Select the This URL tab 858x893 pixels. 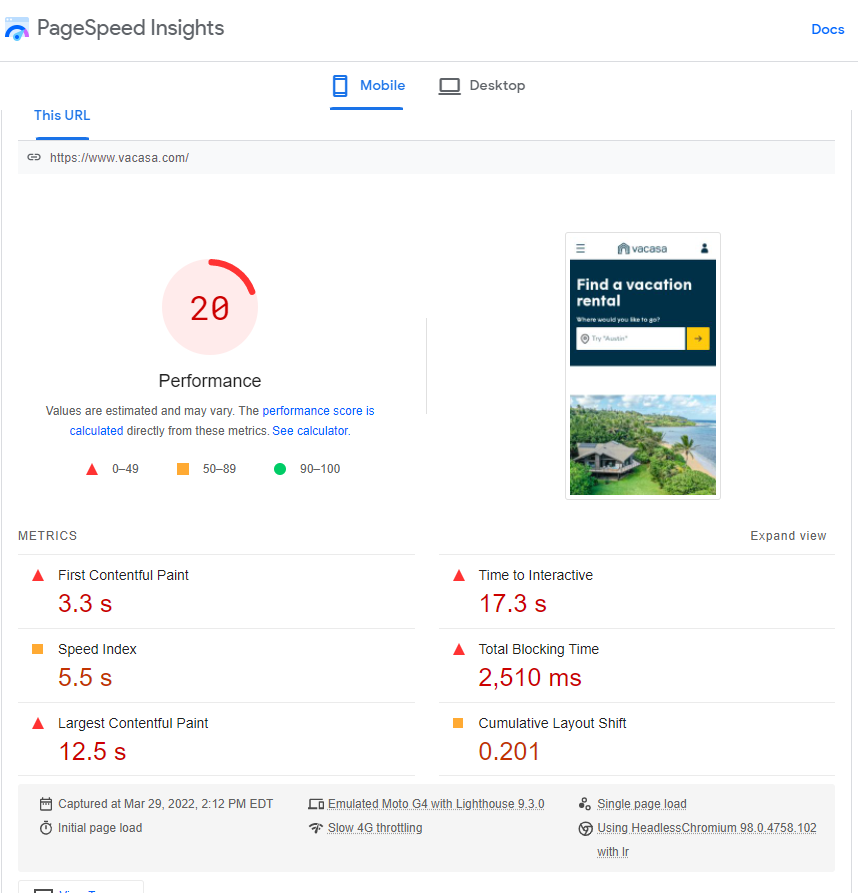click(x=62, y=116)
